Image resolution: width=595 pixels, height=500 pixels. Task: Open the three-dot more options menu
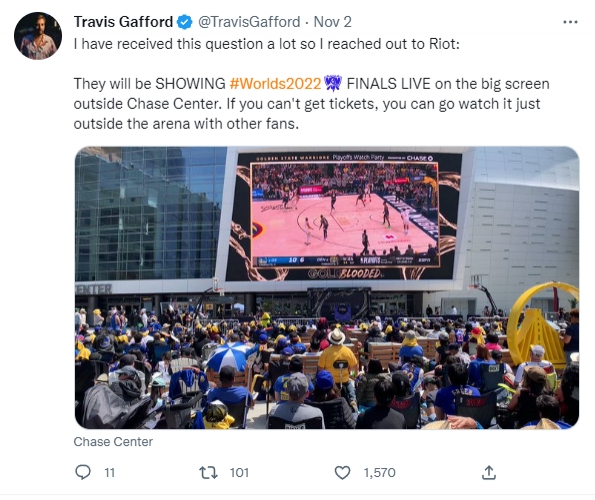pyautogui.click(x=570, y=22)
